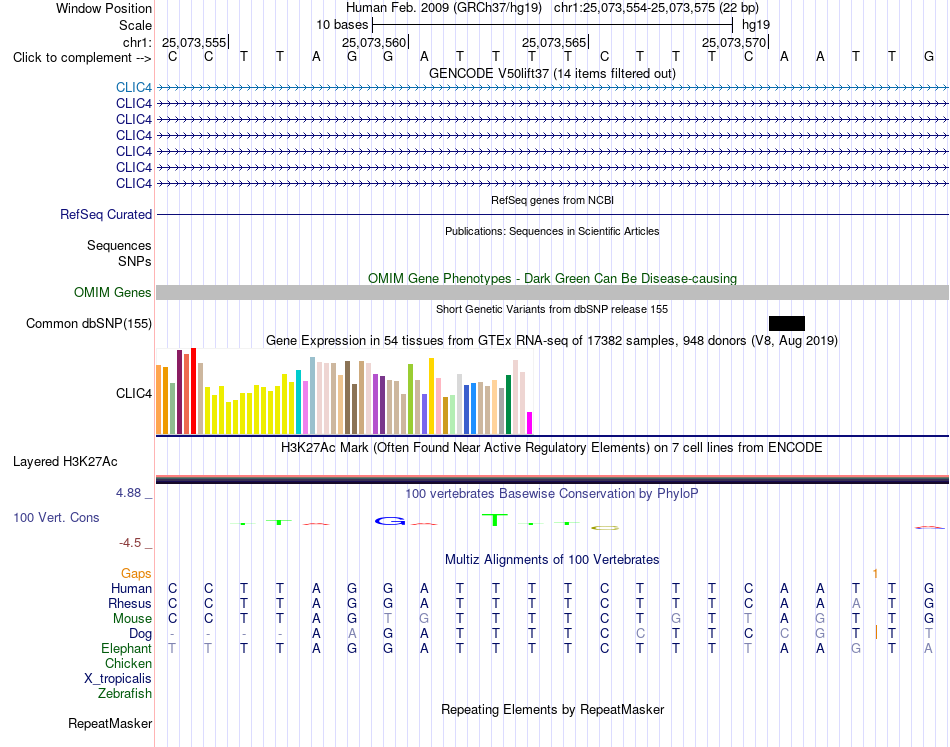Select the cyan bar in GTEx chart

tap(298, 402)
